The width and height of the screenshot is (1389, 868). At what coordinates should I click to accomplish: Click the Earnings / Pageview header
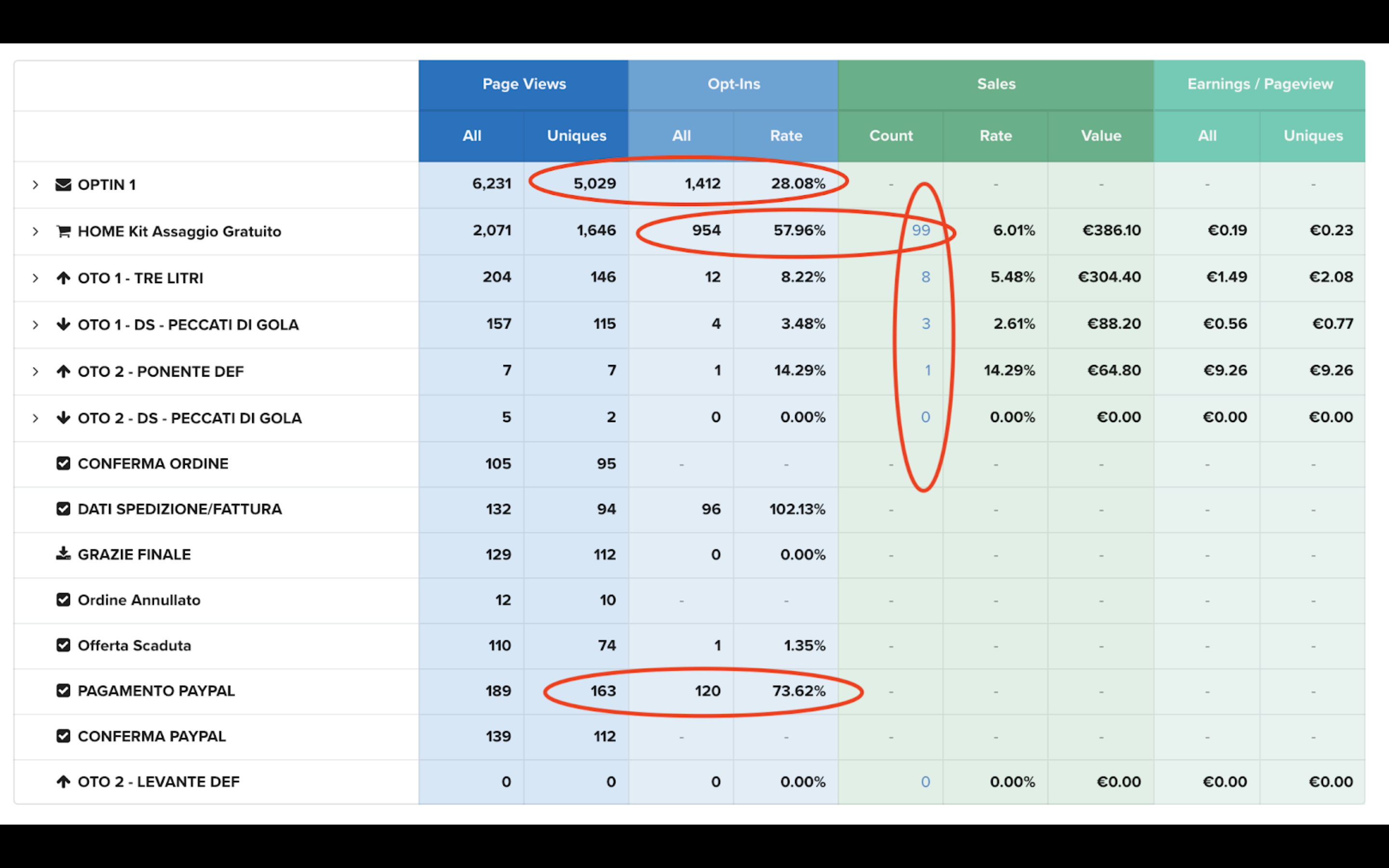click(1259, 84)
